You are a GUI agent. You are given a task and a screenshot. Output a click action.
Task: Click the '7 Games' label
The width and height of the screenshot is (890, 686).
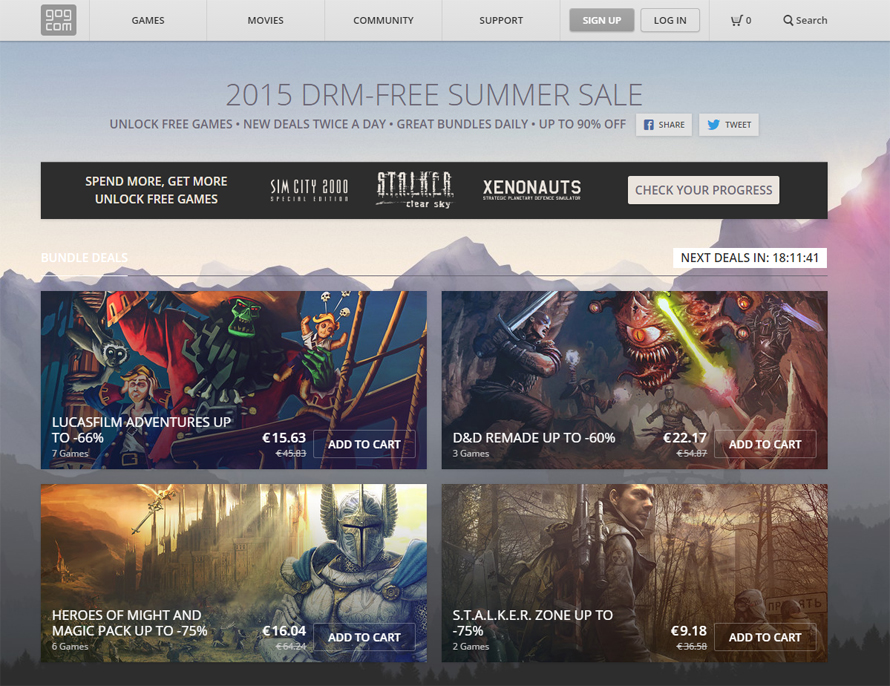(x=70, y=453)
